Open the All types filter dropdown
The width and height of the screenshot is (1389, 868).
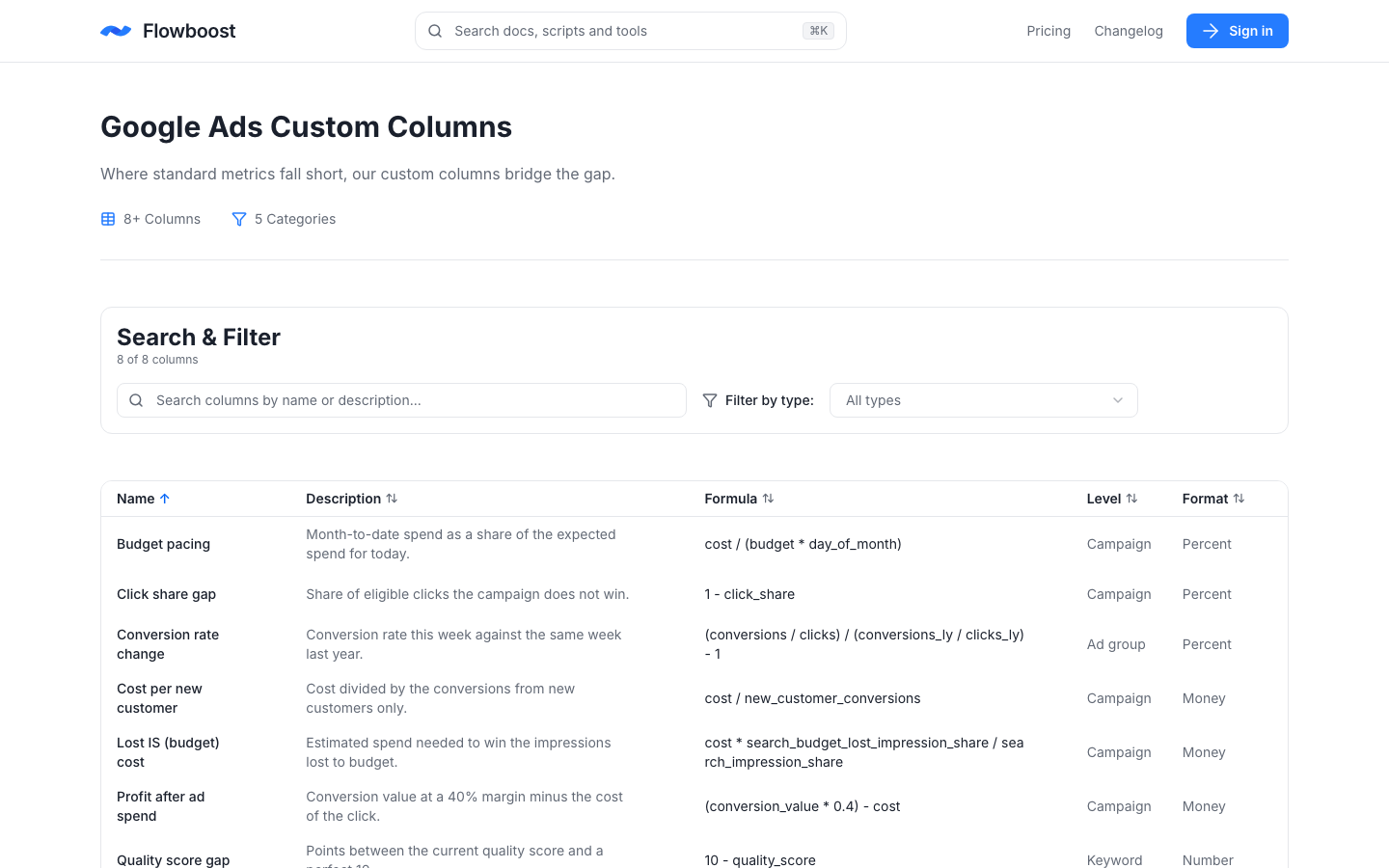tap(984, 400)
